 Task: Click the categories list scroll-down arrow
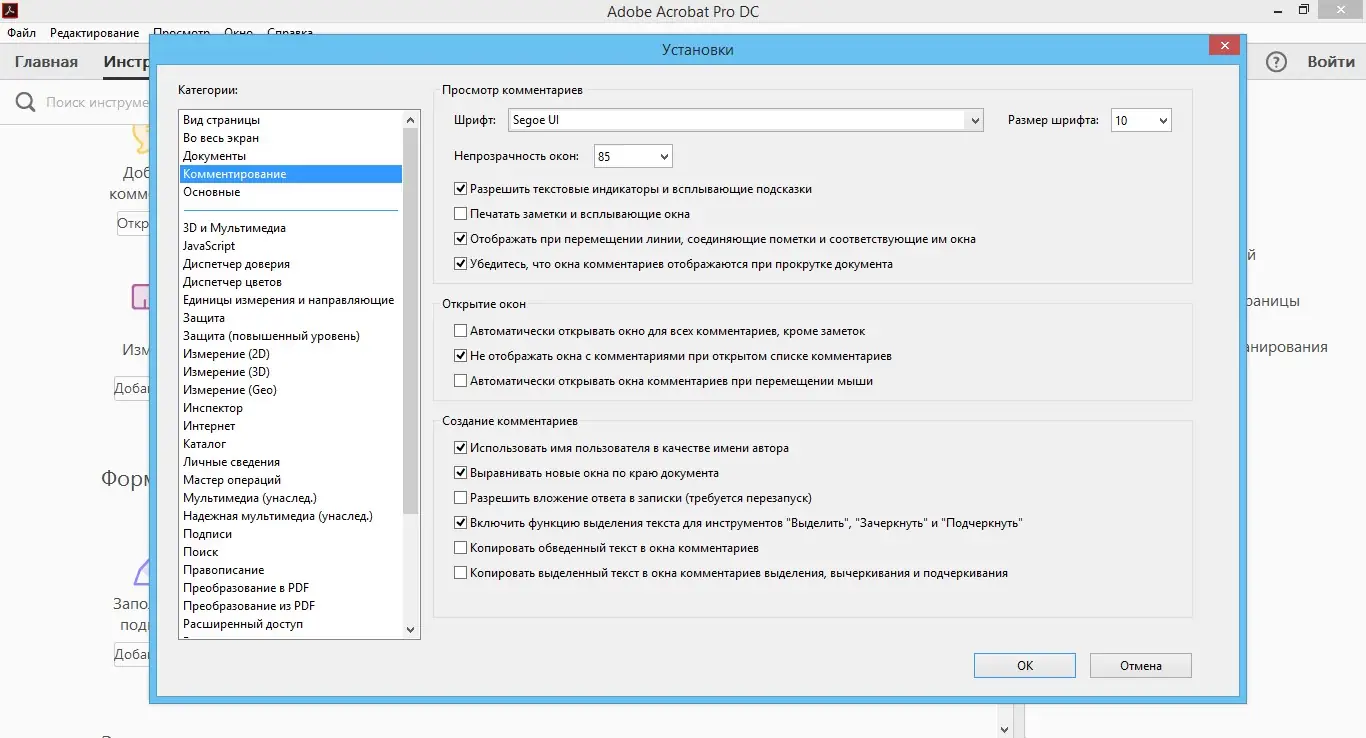click(x=410, y=630)
